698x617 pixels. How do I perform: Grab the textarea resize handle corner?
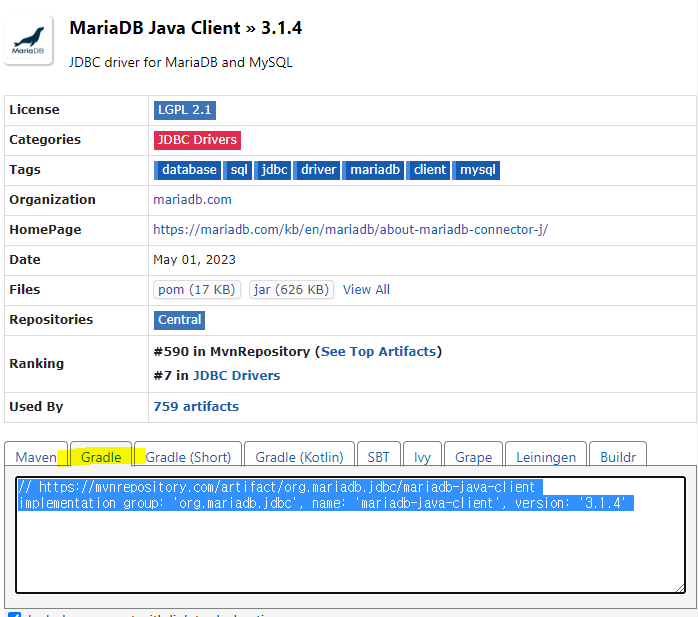coord(680,588)
